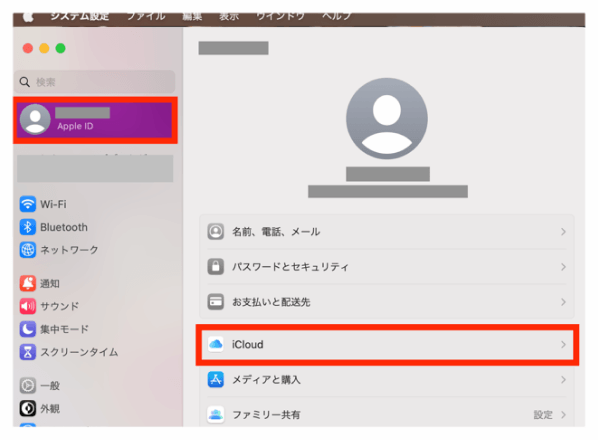The width and height of the screenshot is (600, 441).
Task: Maximize window with green button
Action: point(60,48)
